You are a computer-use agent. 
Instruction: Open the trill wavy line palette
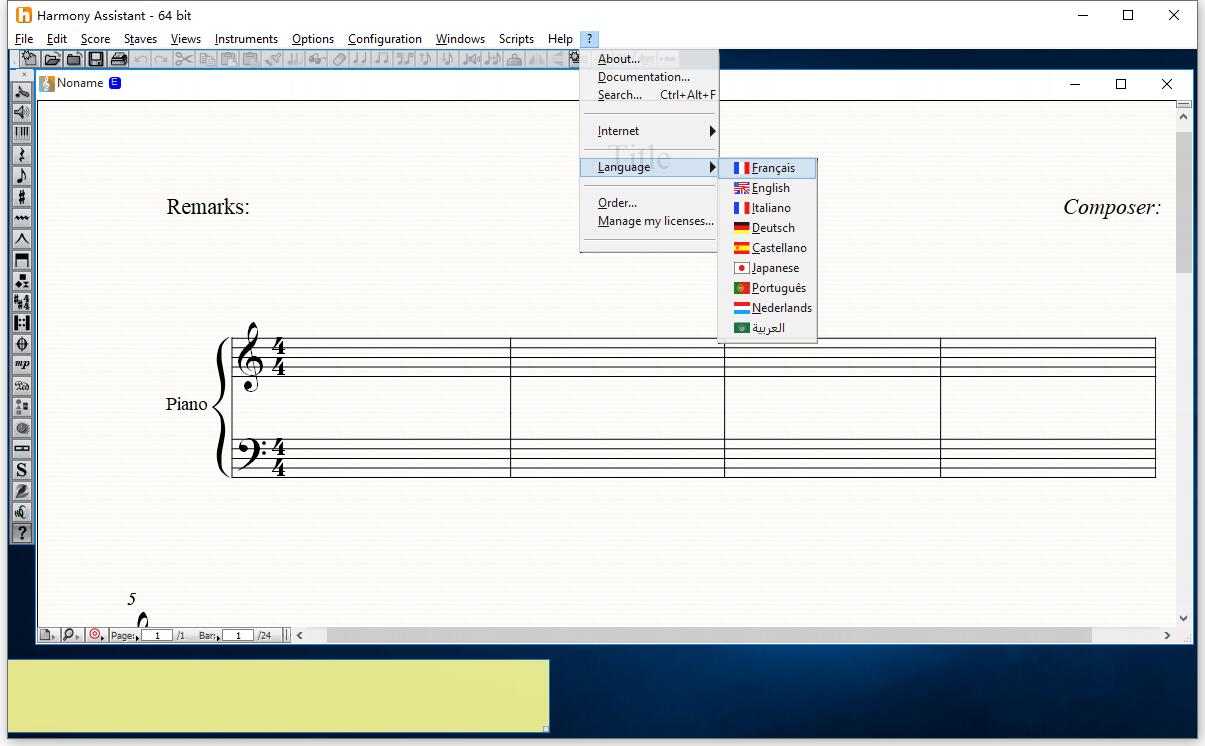pyautogui.click(x=22, y=217)
